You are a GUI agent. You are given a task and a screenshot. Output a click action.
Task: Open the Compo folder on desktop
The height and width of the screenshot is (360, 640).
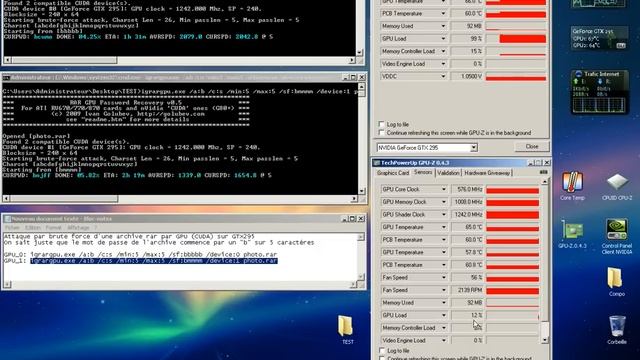point(616,282)
